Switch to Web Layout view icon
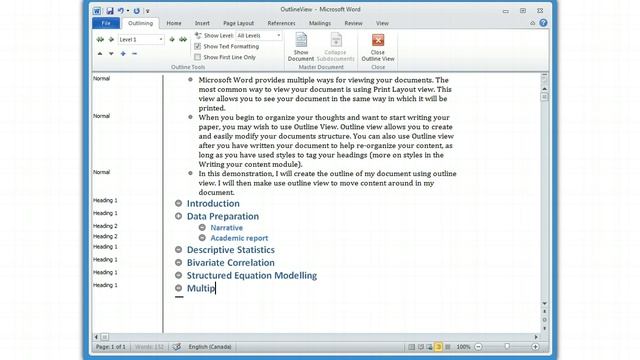 pyautogui.click(x=429, y=347)
